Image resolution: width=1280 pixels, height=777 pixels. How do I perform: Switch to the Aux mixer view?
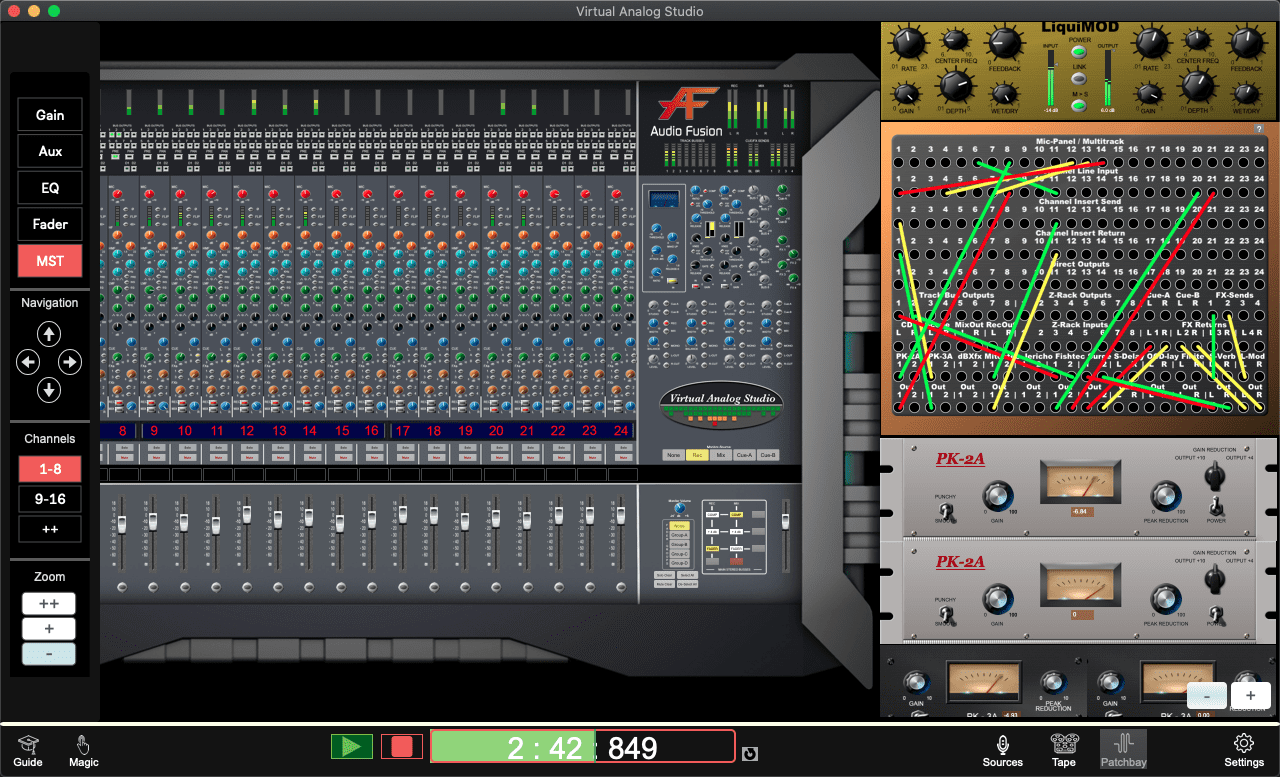pos(50,151)
